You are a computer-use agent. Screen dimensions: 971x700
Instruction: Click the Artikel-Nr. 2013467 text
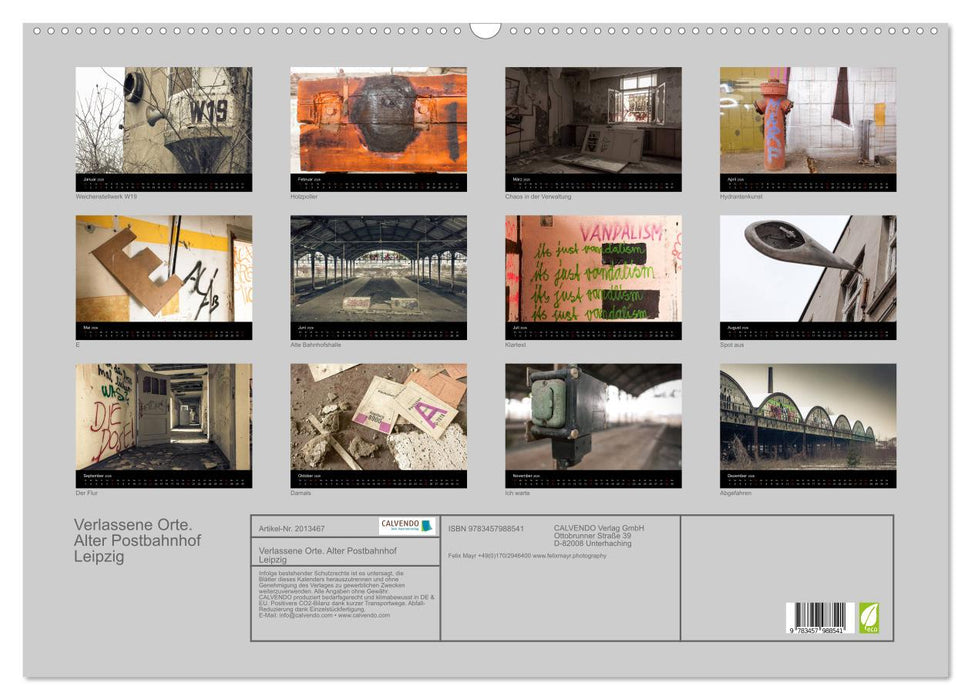point(292,528)
